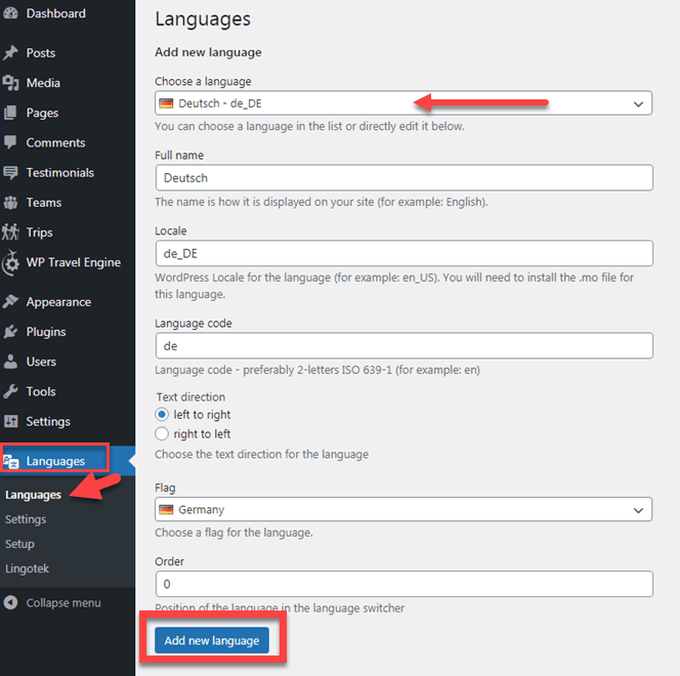Expand the Flag dropdown showing Germany

coord(403,509)
